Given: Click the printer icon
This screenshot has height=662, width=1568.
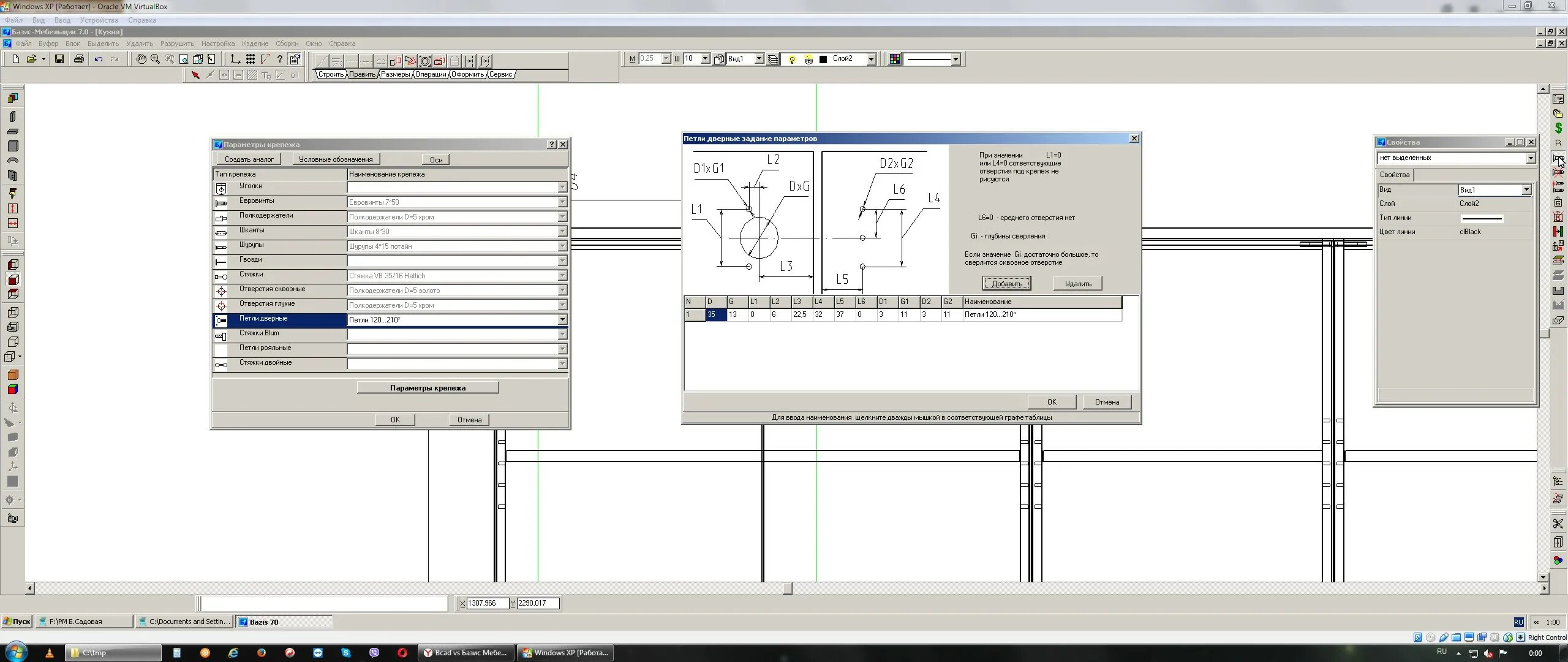Looking at the screenshot, I should (78, 59).
